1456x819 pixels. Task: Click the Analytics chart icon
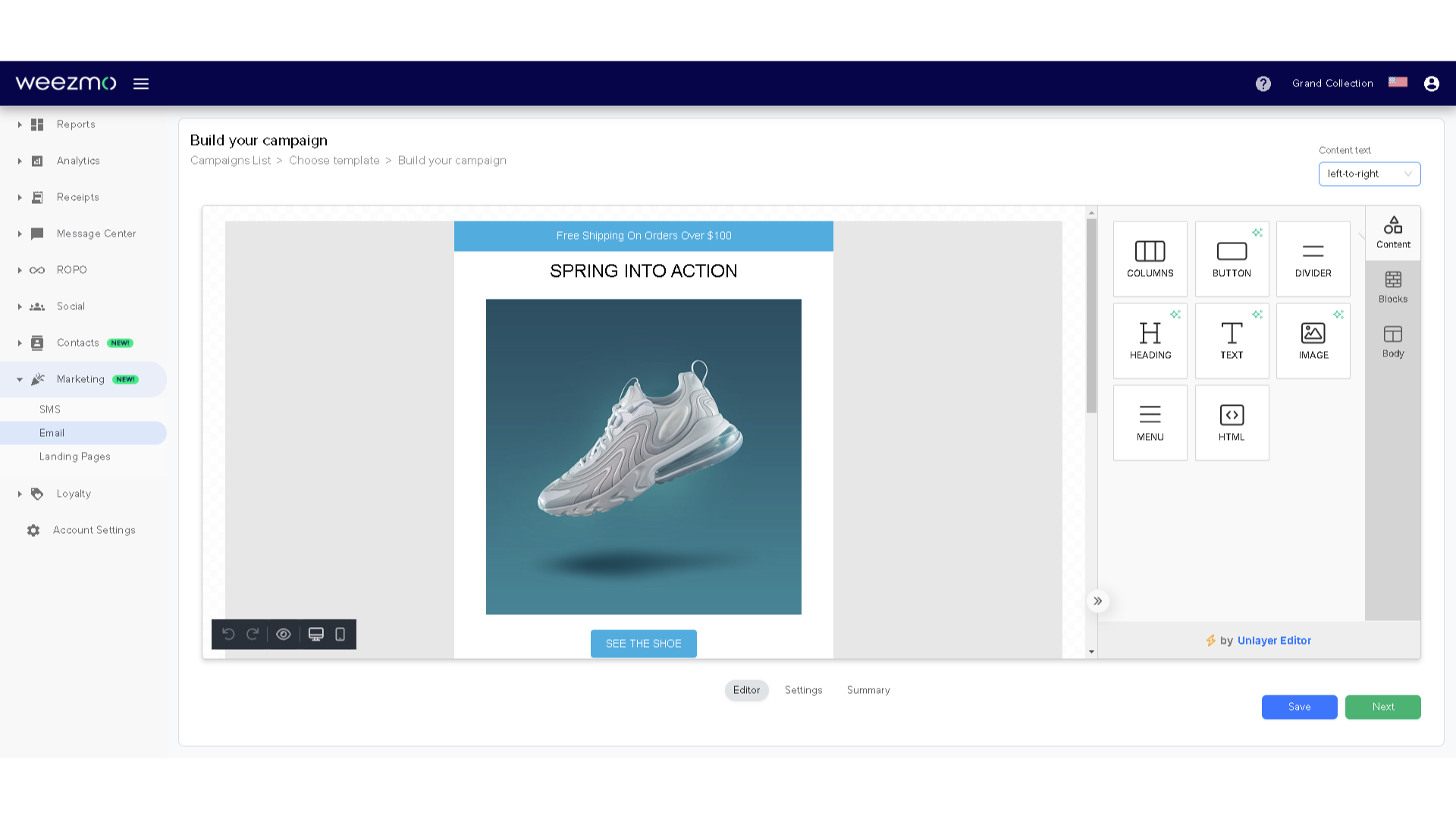click(37, 161)
